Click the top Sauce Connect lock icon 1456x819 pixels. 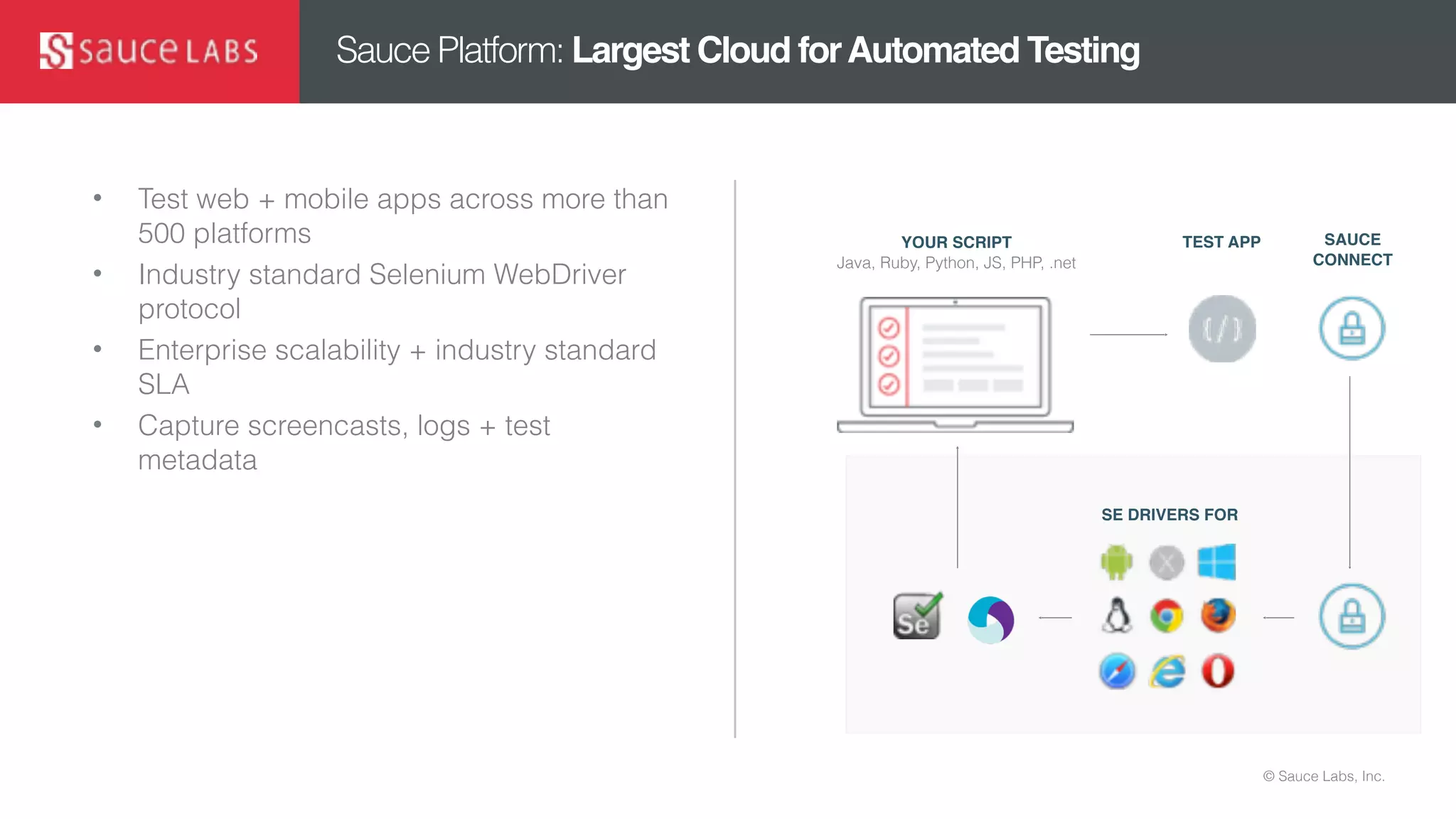pyautogui.click(x=1351, y=328)
